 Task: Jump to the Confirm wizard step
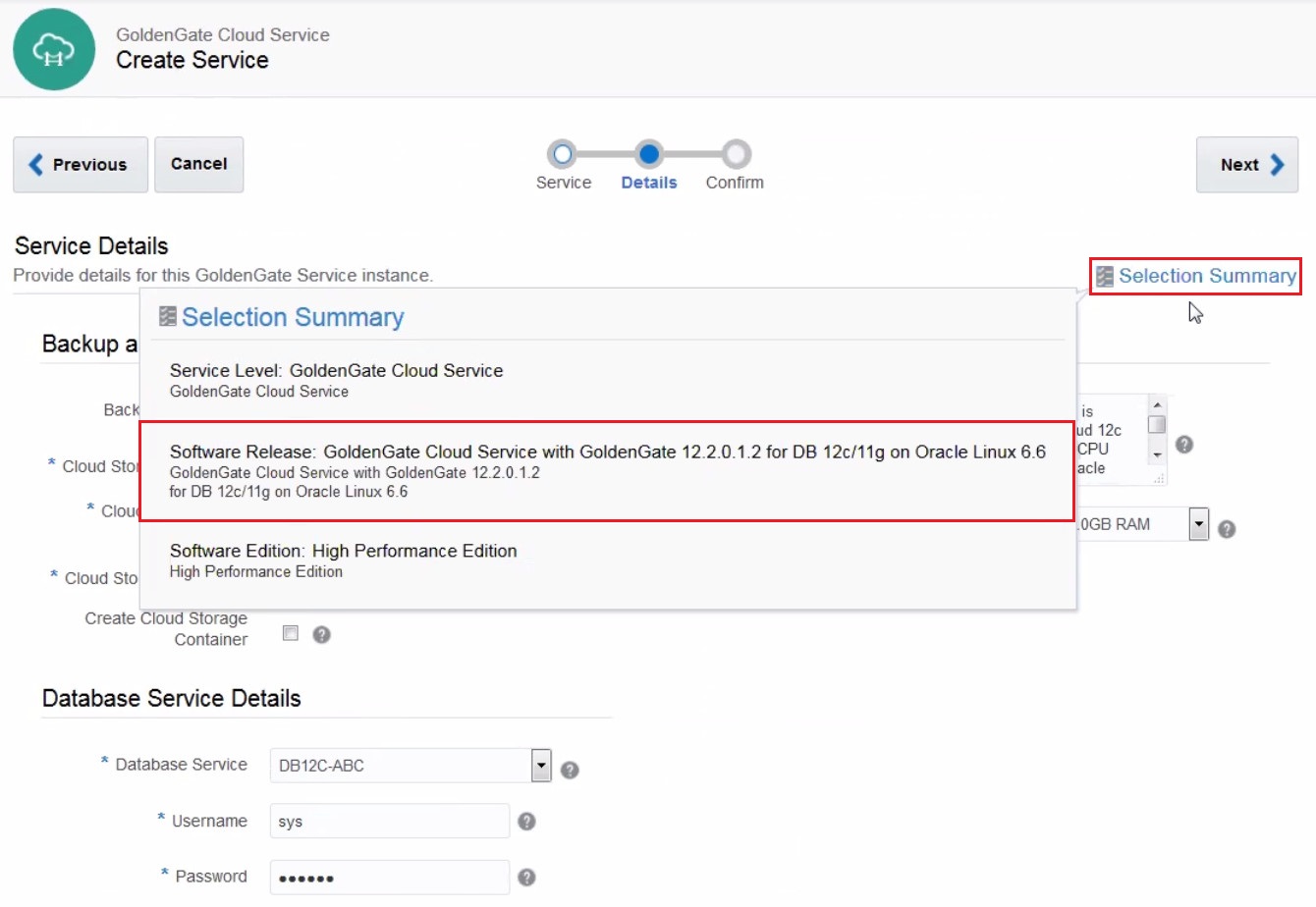point(736,155)
